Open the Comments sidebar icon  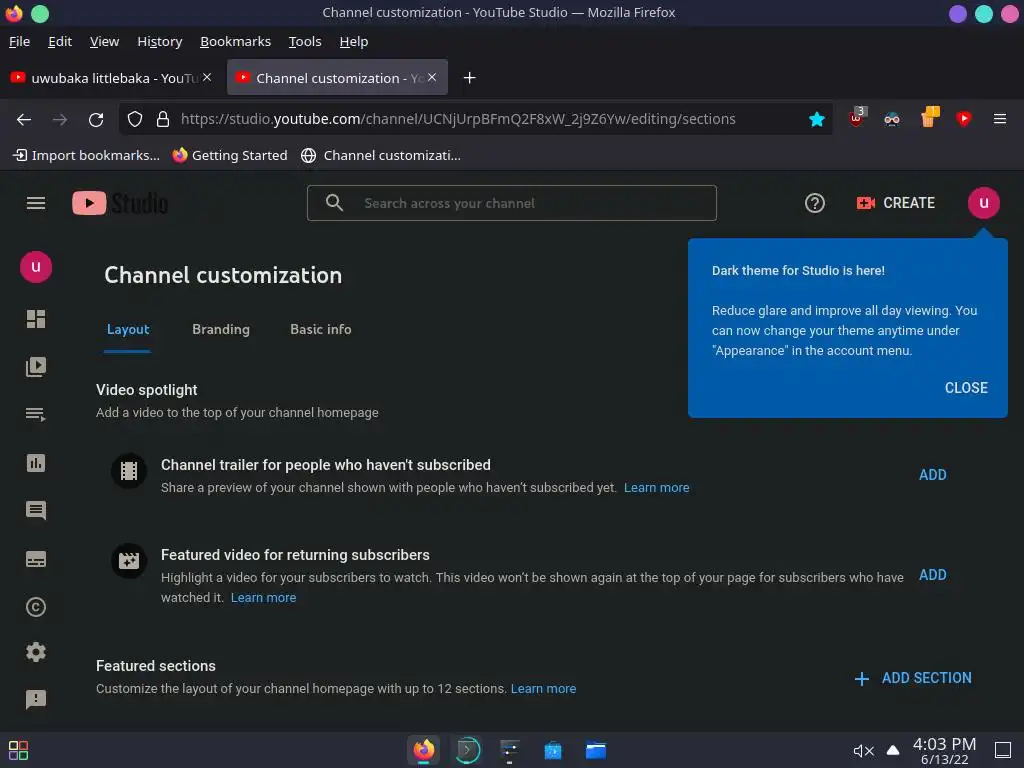[x=36, y=511]
